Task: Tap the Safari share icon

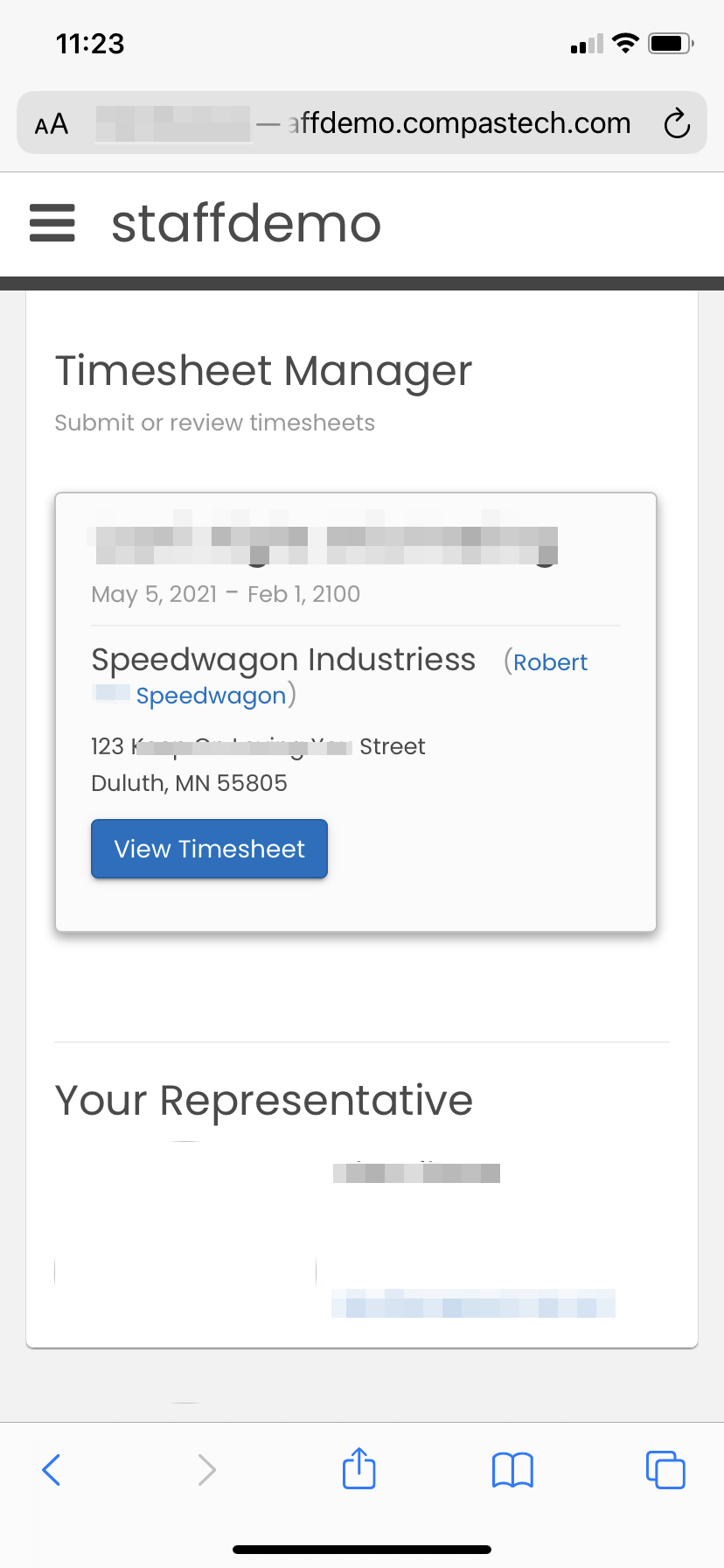Action: [358, 1469]
